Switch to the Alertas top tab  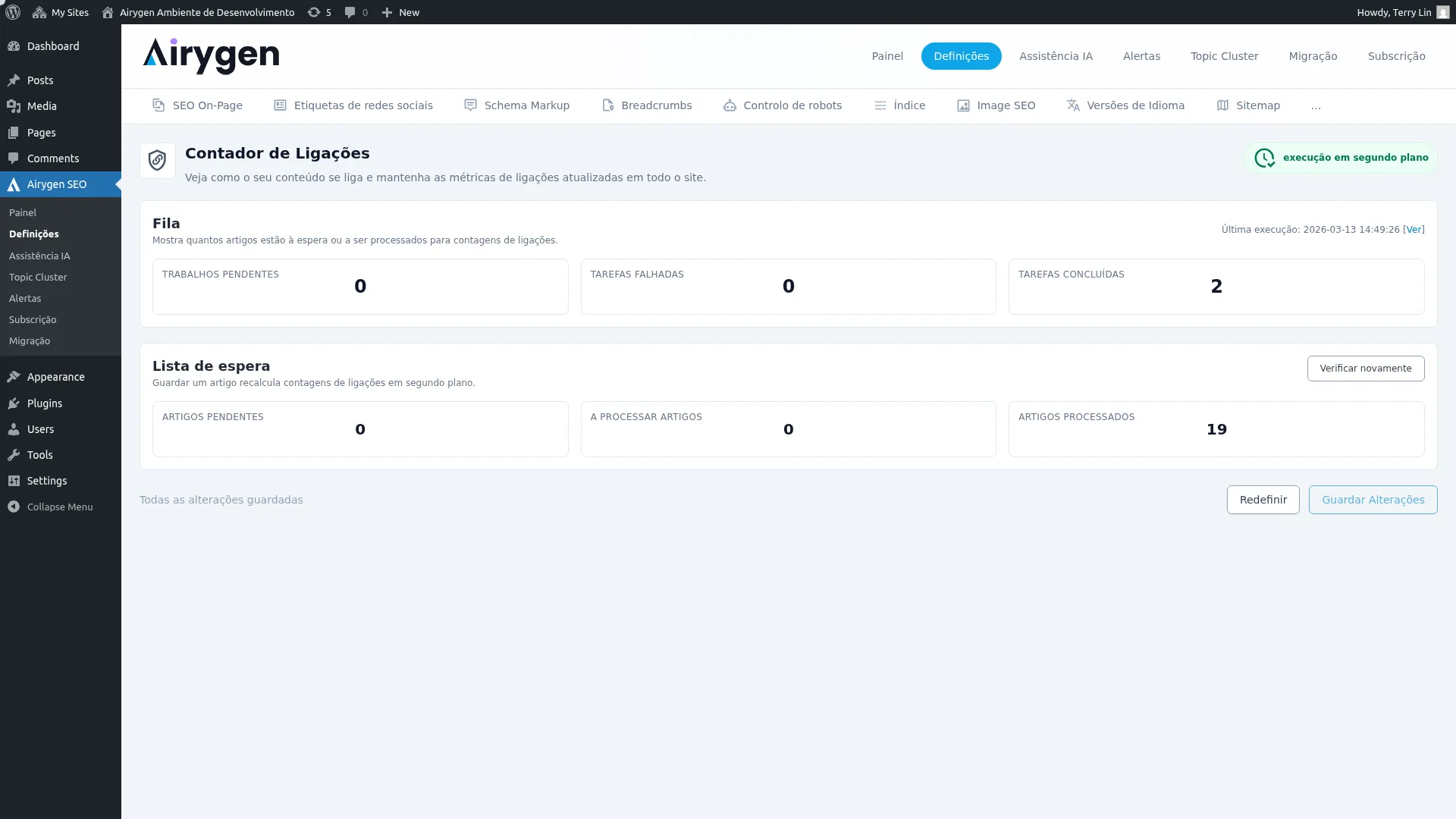[x=1141, y=56]
